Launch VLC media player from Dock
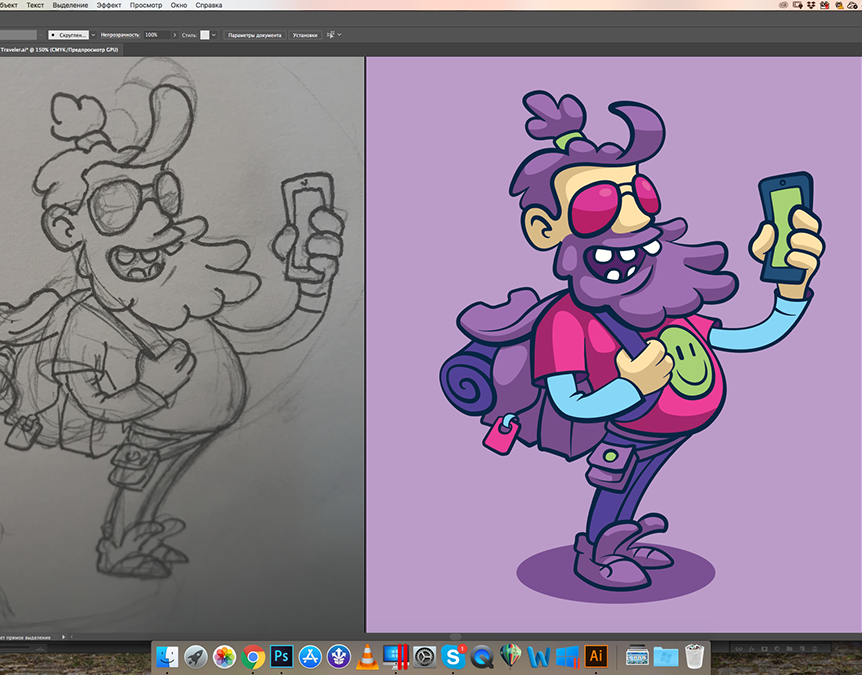This screenshot has height=675, width=862. point(367,656)
